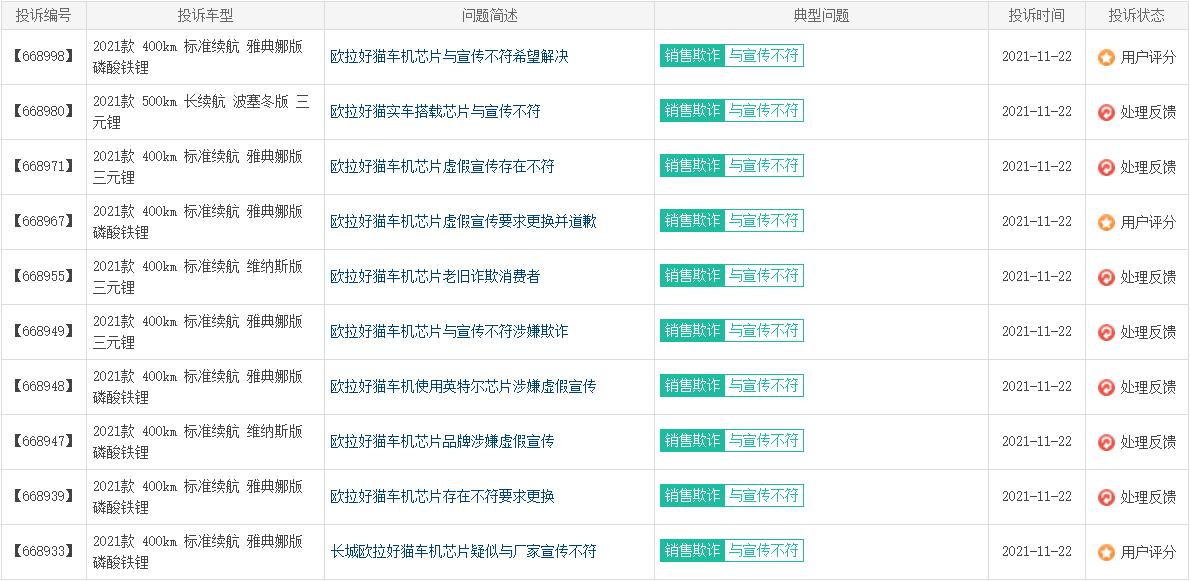The height and width of the screenshot is (581, 1190).
Task: Click the red 处理反馈 icon for complaint 668980
Action: coord(1106,112)
